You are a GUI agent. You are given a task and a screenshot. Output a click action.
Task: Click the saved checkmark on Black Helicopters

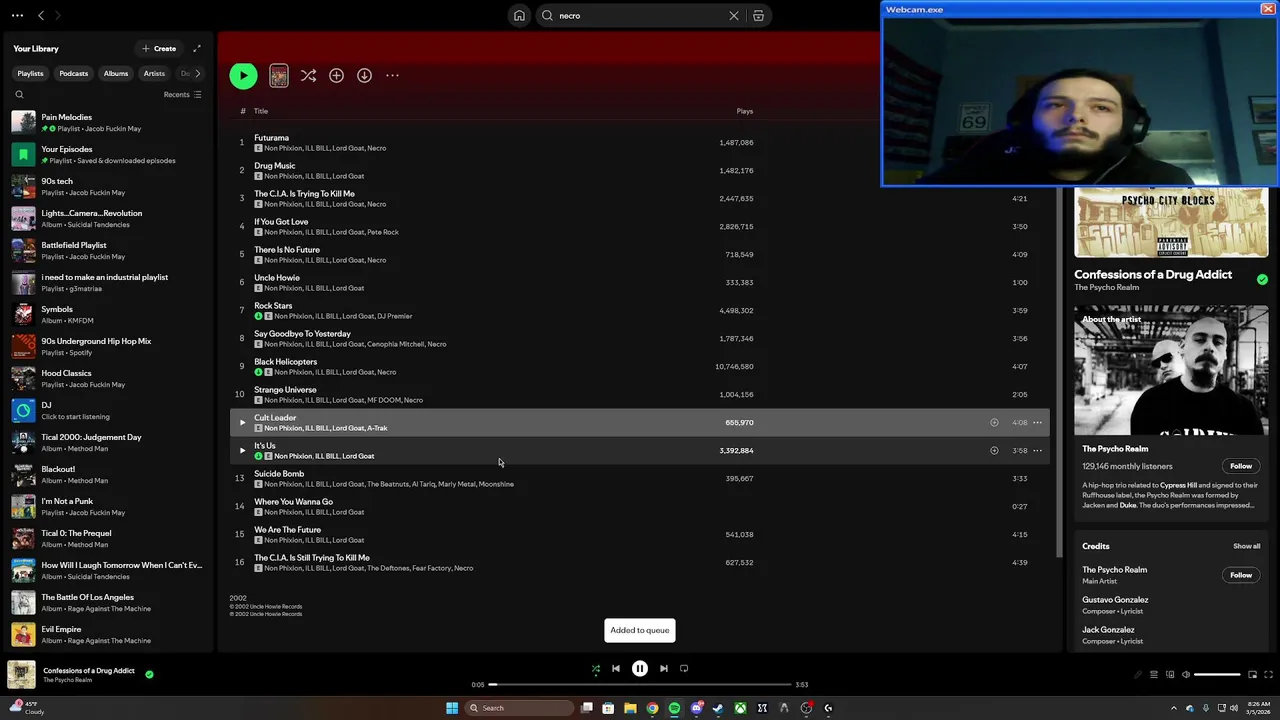click(258, 372)
